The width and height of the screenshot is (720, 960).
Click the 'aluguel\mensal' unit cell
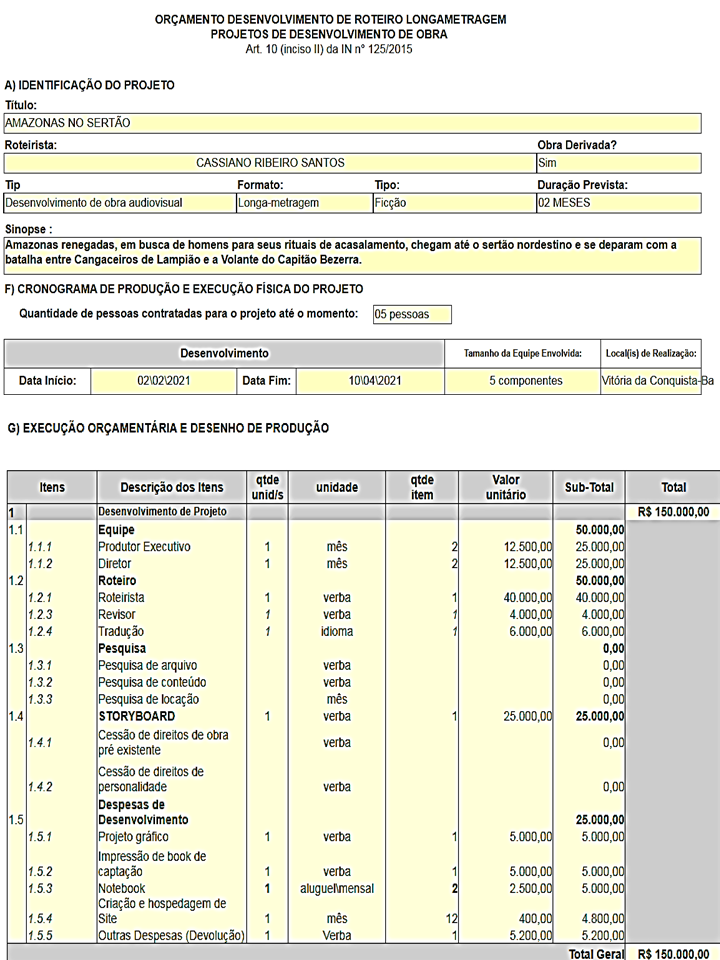[337, 889]
